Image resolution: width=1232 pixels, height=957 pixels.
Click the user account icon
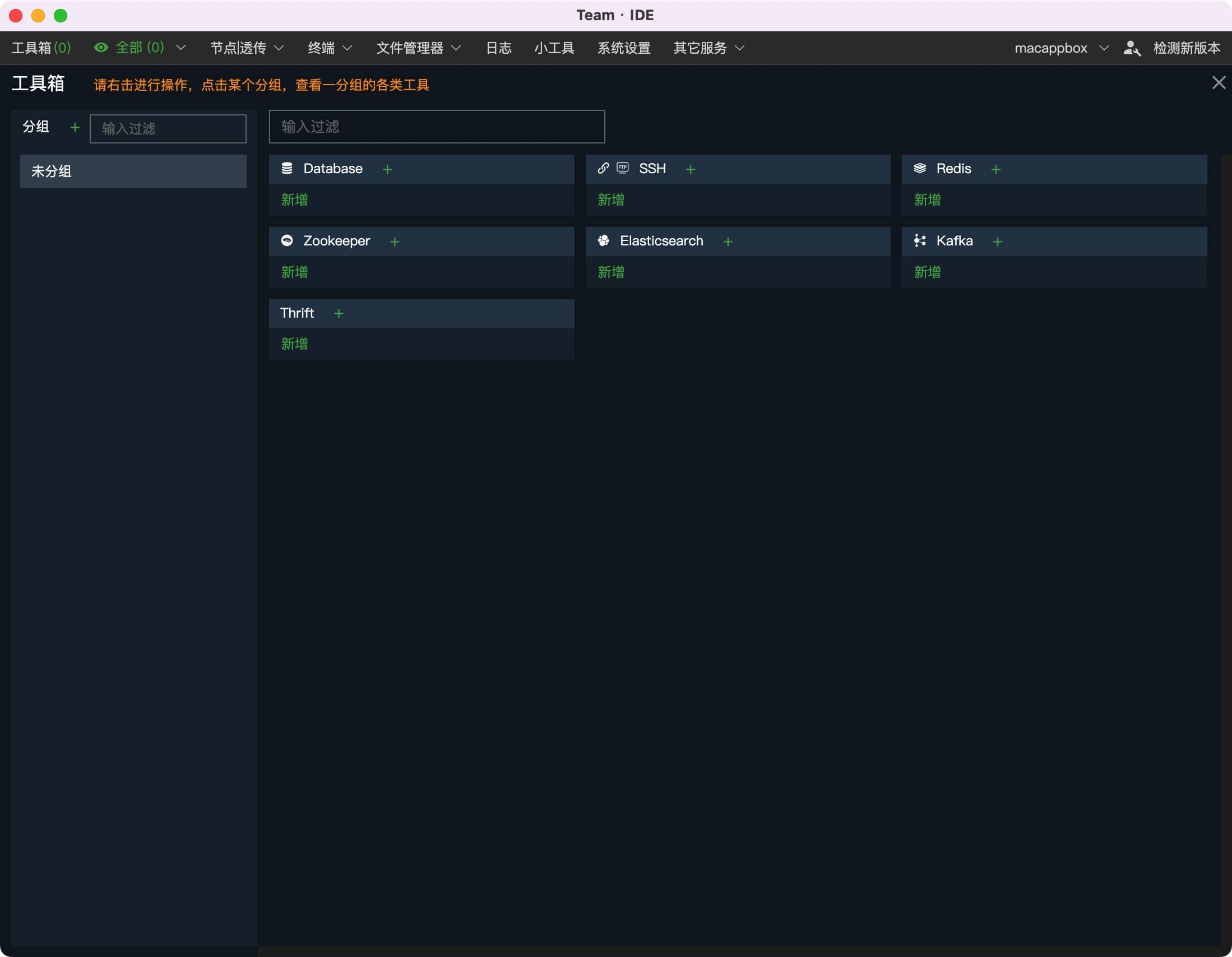point(1132,48)
